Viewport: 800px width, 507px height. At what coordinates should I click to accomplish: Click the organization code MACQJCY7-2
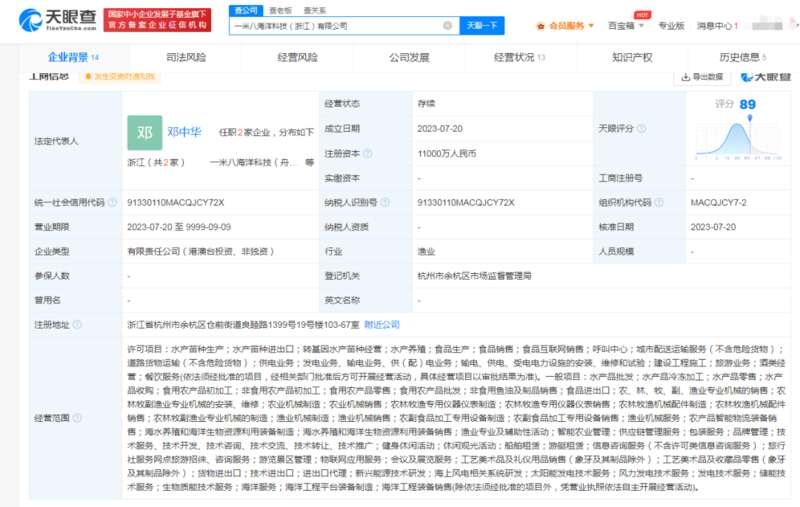click(x=718, y=202)
